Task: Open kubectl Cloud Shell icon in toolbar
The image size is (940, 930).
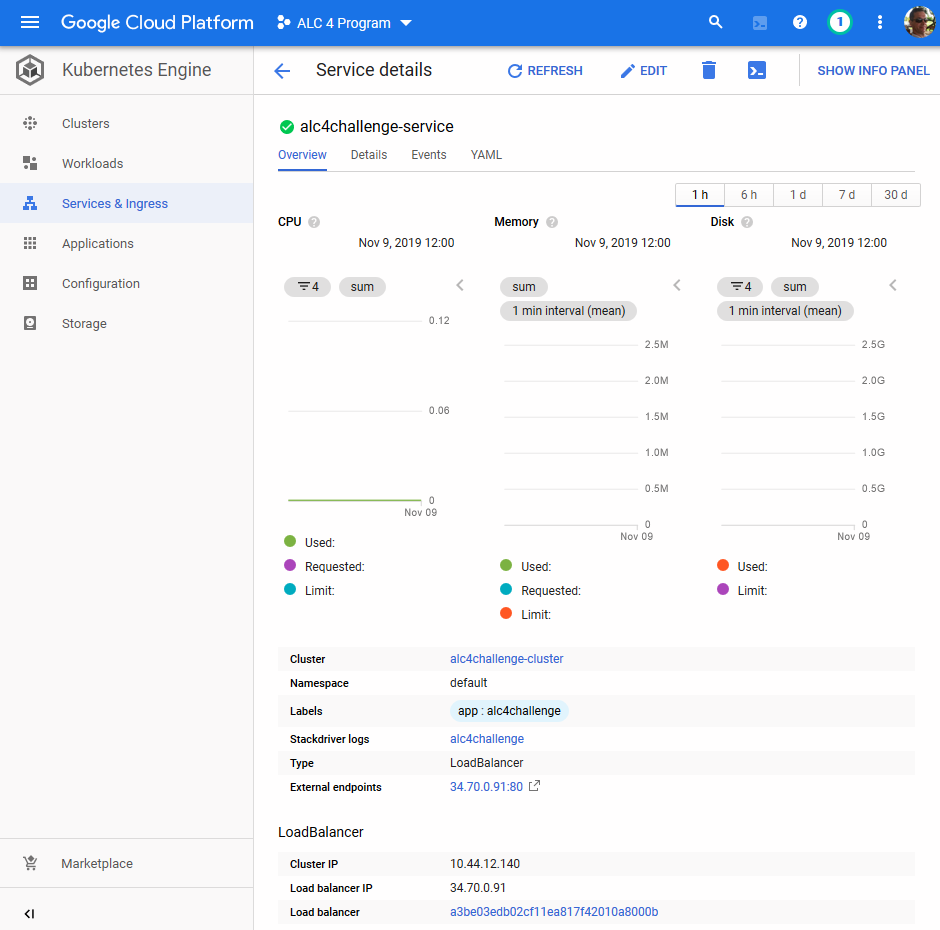Action: click(x=757, y=70)
